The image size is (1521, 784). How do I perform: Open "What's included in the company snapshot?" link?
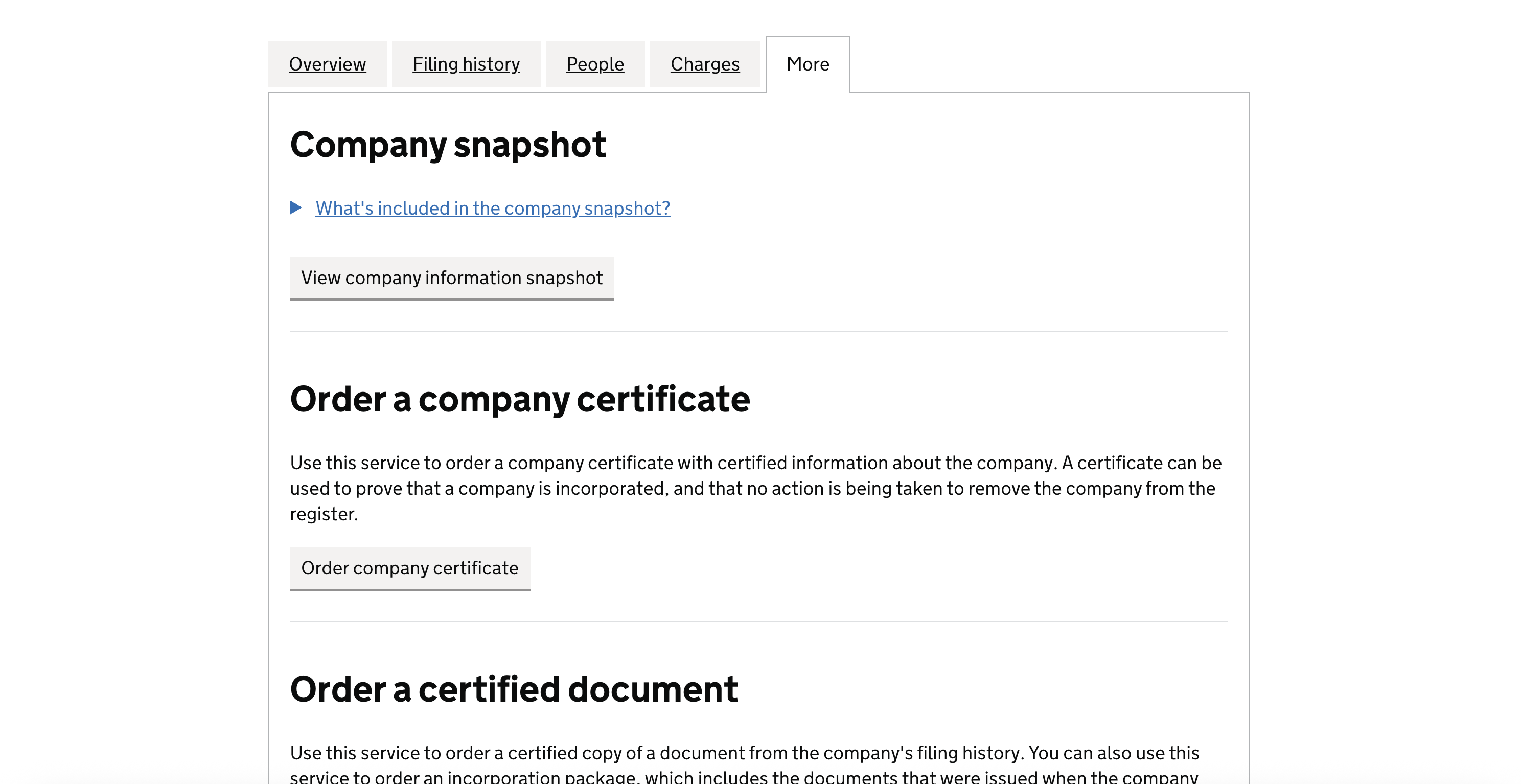pyautogui.click(x=493, y=208)
